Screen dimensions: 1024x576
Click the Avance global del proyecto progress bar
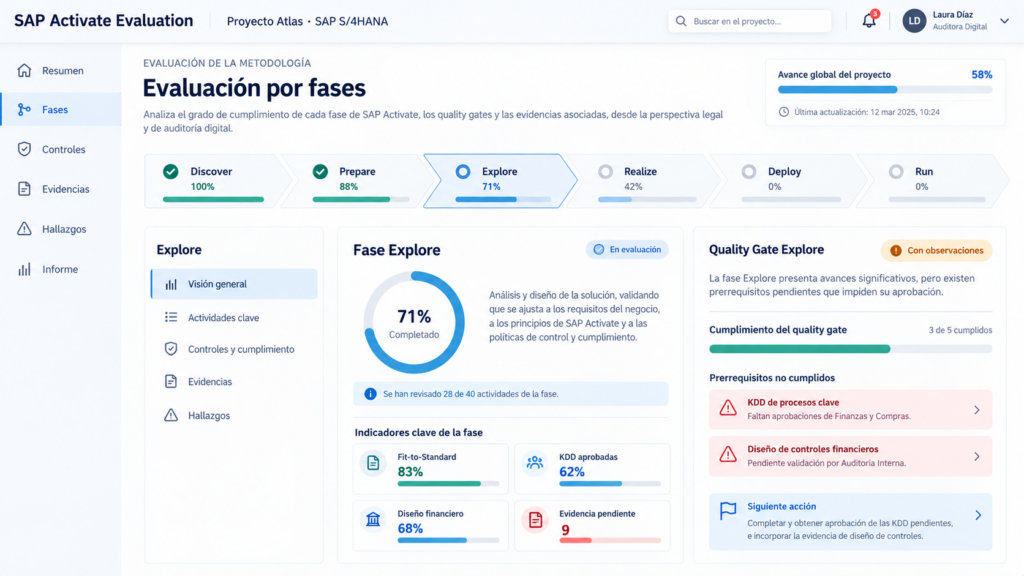(x=885, y=89)
